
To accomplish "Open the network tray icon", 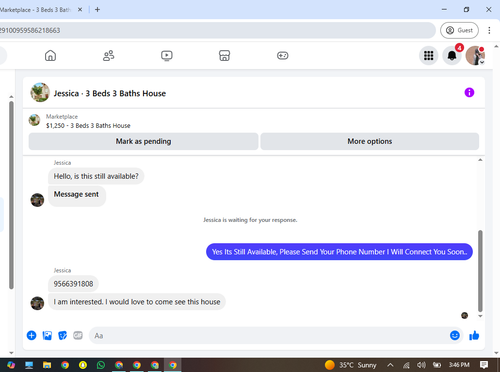I will coord(406,365).
